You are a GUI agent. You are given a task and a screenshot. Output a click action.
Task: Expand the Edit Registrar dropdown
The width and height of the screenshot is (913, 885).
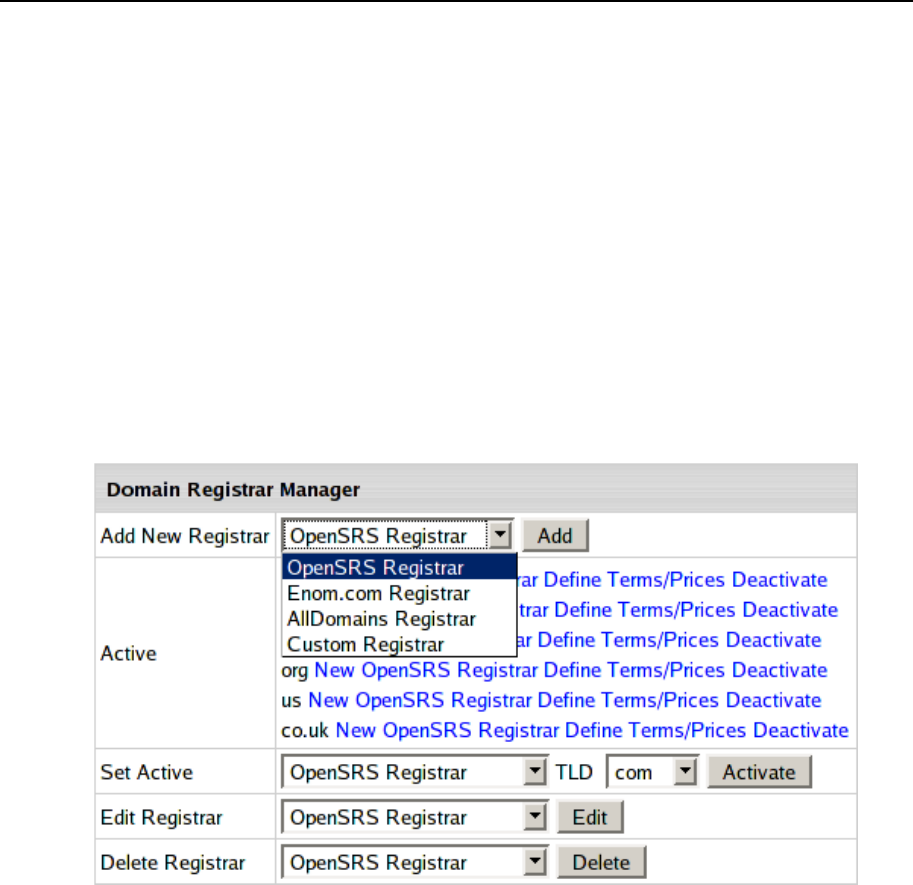[415, 817]
